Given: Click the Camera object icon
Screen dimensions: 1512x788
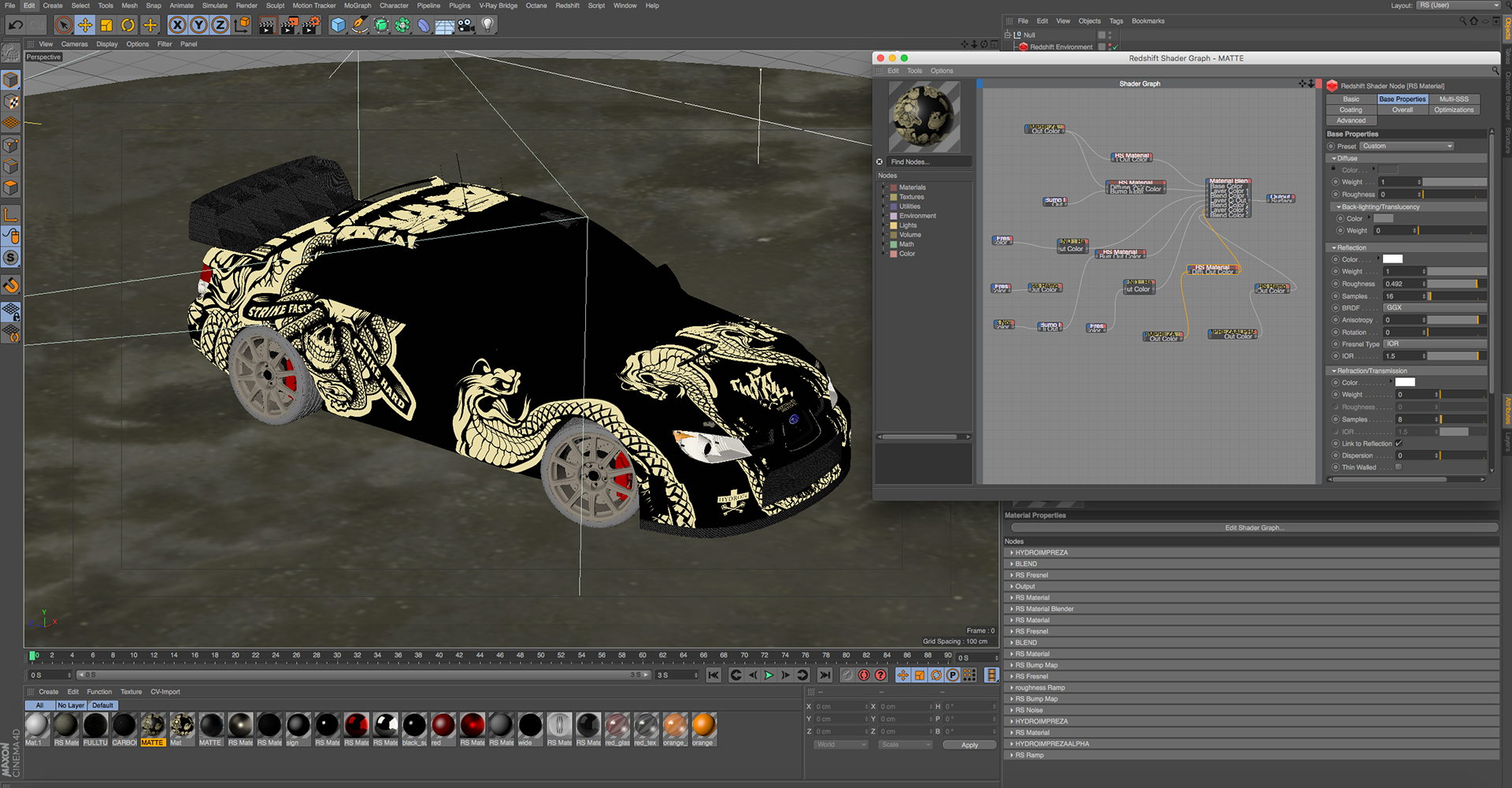Looking at the screenshot, I should pos(466,25).
